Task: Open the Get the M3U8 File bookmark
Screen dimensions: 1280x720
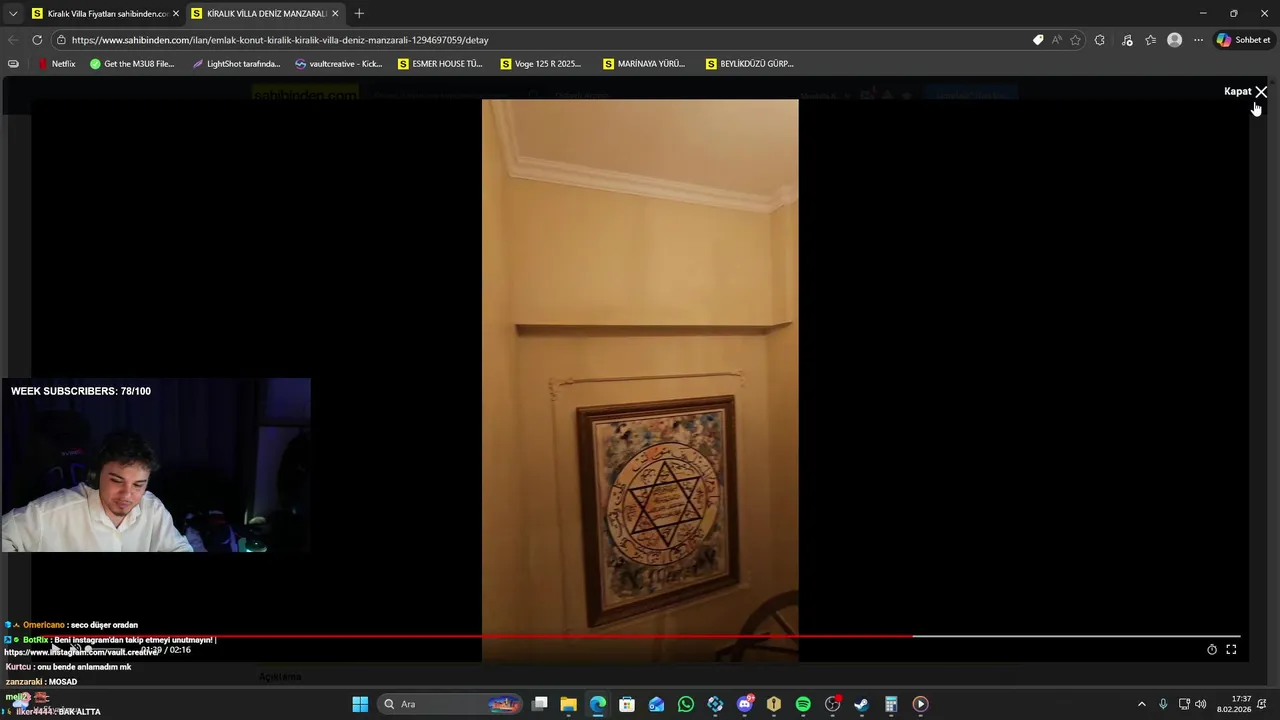Action: (x=132, y=64)
